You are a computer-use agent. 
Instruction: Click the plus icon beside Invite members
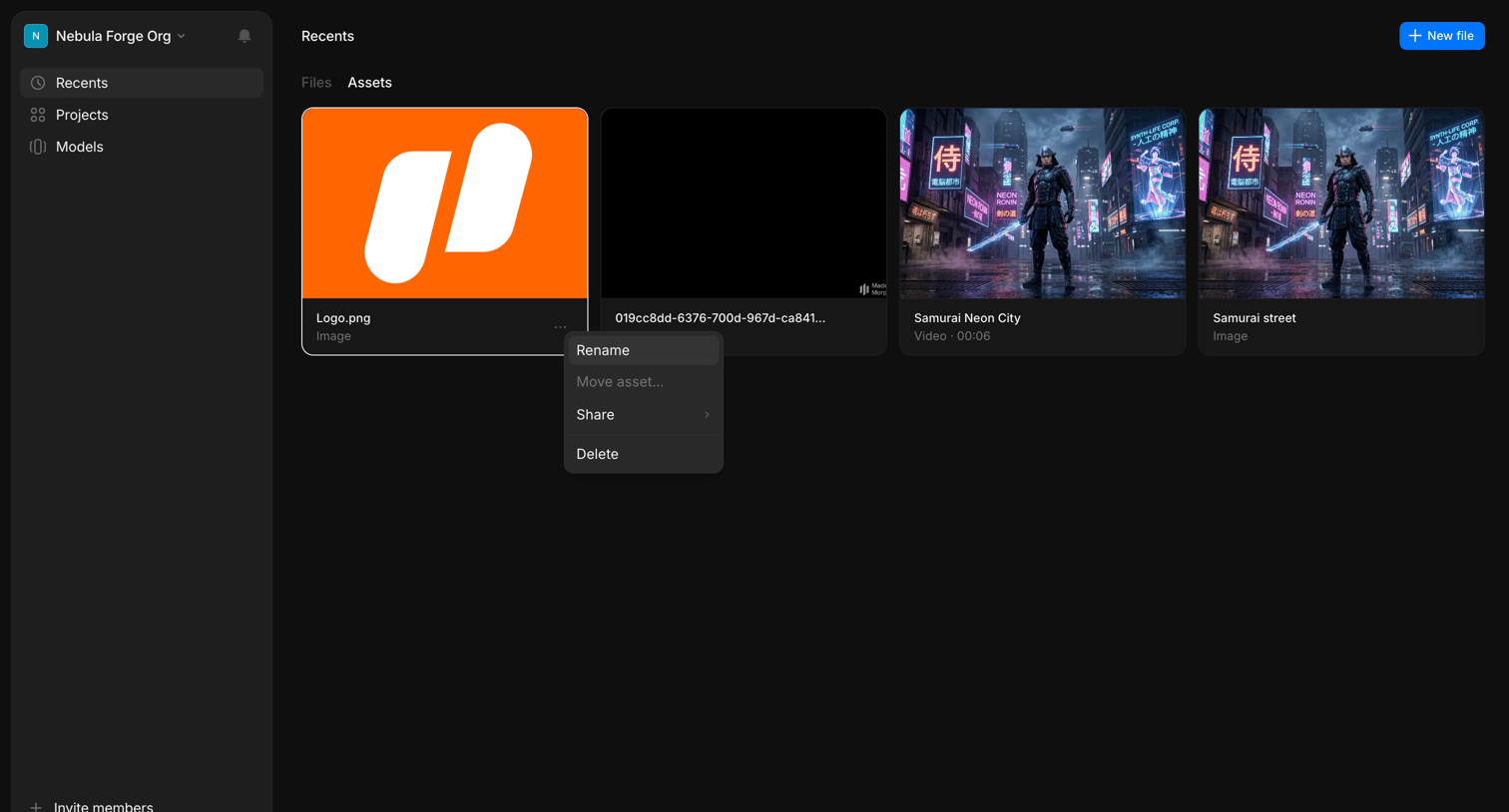point(36,806)
